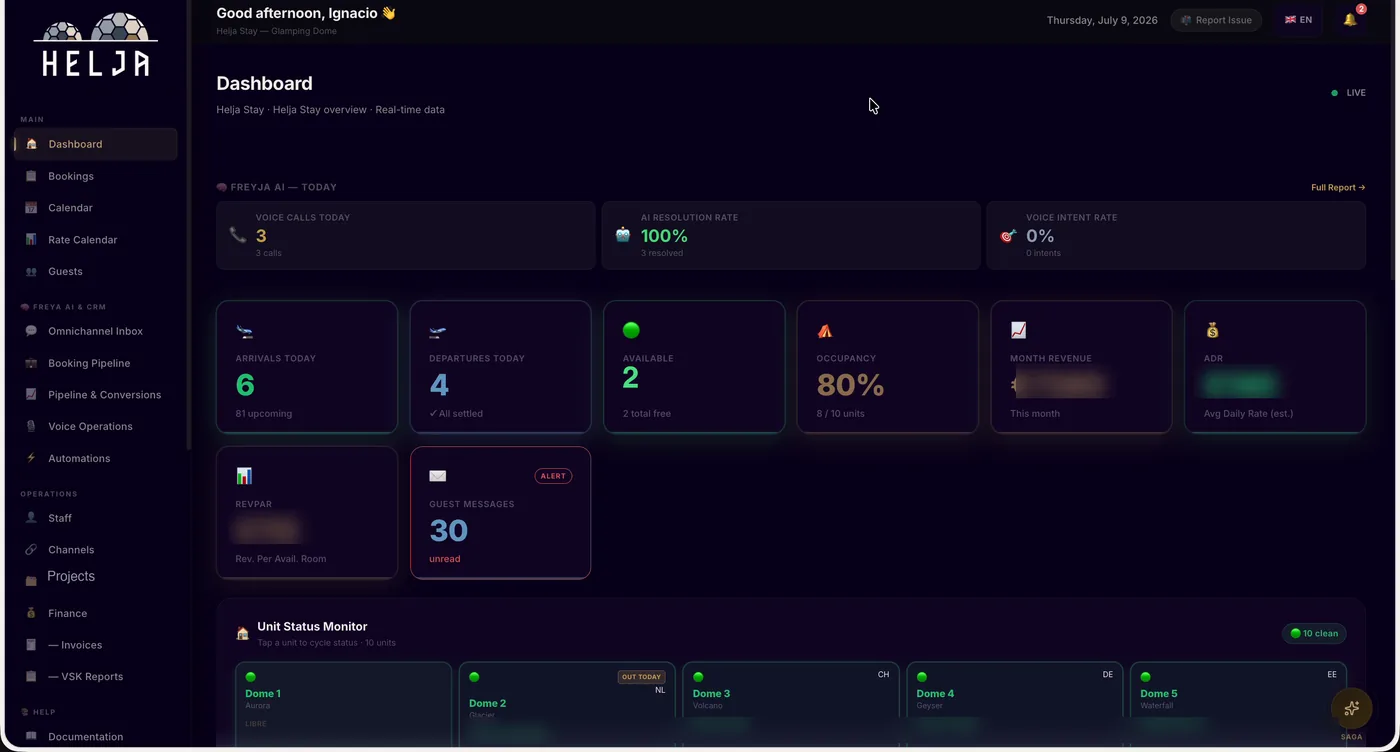Screen dimensions: 1400x752
Task: Toggle status of Dome 4 unit
Action: click(1014, 705)
